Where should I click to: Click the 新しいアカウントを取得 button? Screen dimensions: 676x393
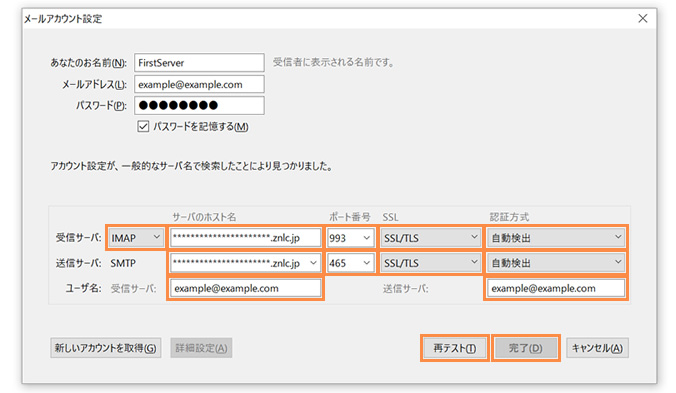[106, 348]
